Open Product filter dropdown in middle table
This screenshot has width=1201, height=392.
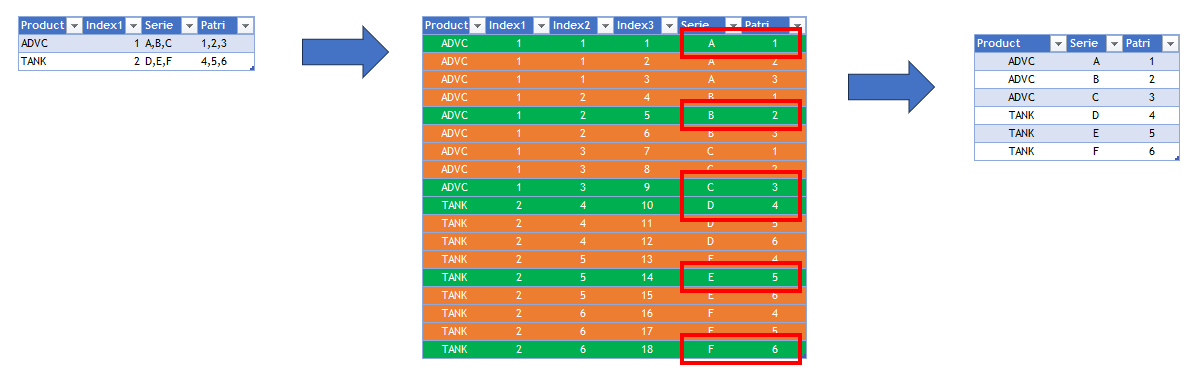click(477, 25)
